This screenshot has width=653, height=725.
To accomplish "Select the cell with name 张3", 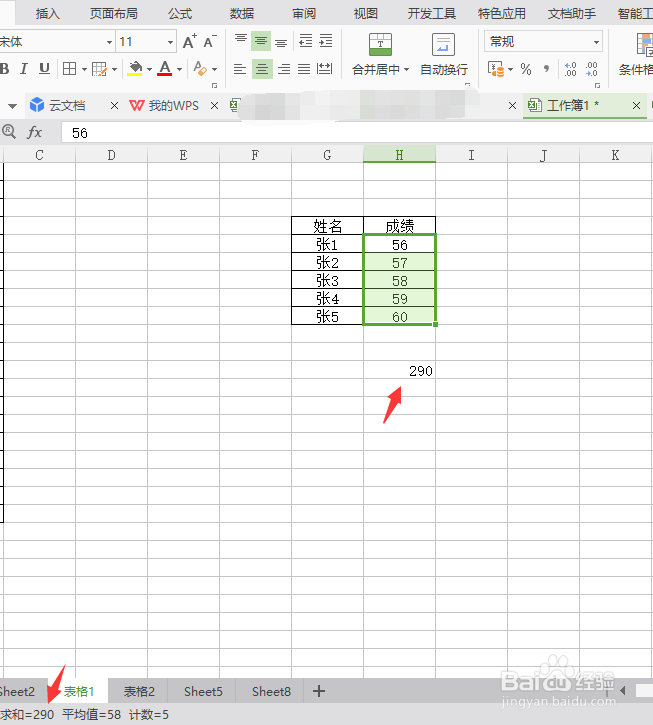I will click(x=327, y=280).
